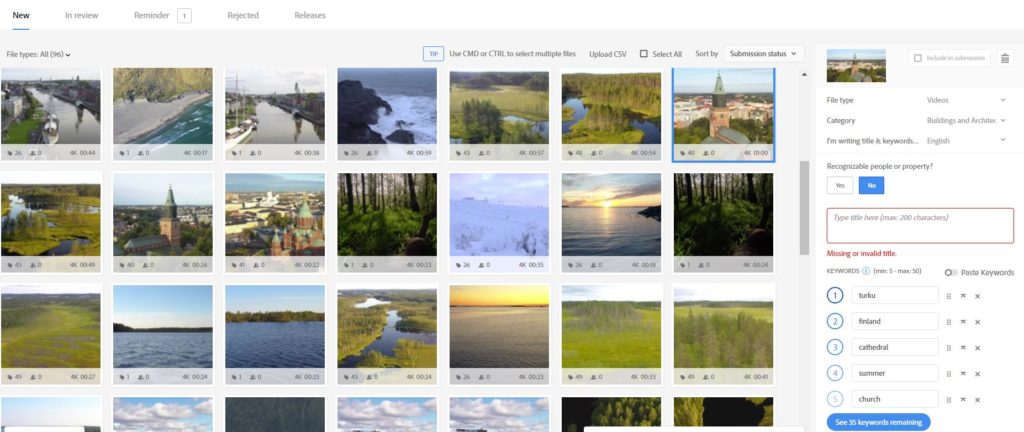
Task: Select the red-domed cathedral thumbnail 00:22
Action: (x=275, y=222)
